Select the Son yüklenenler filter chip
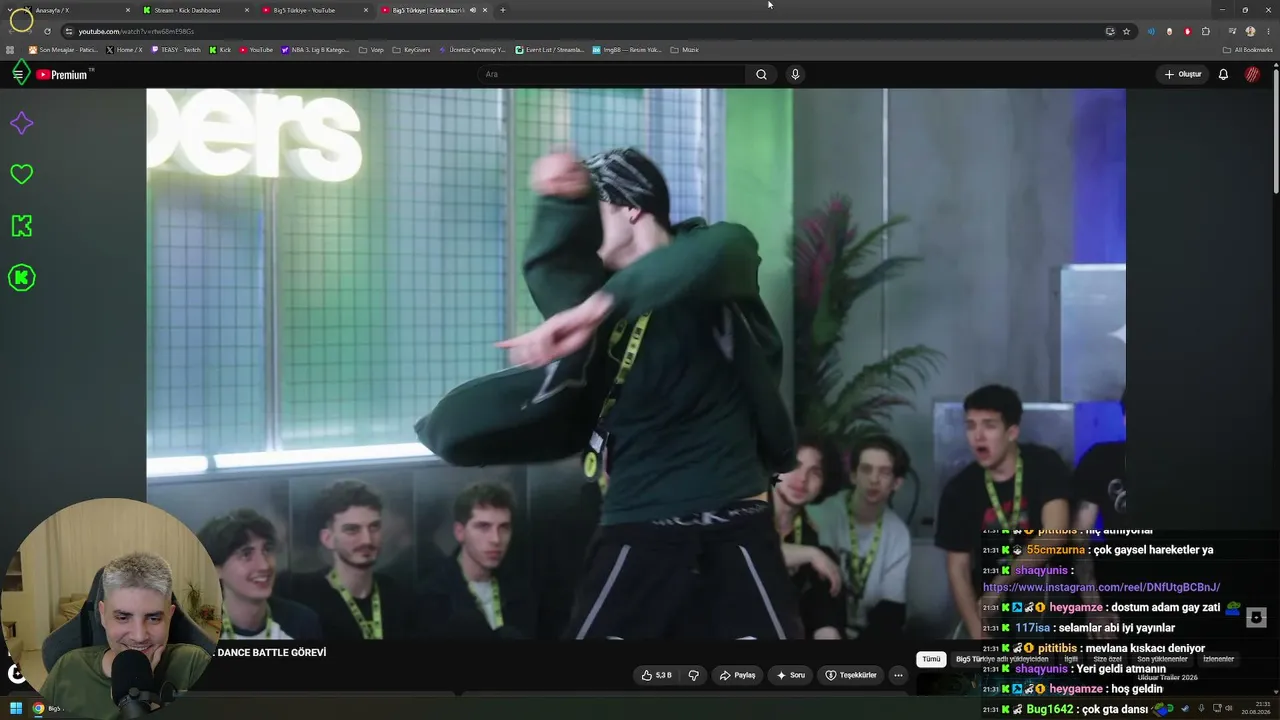The image size is (1280, 720). (x=1162, y=659)
